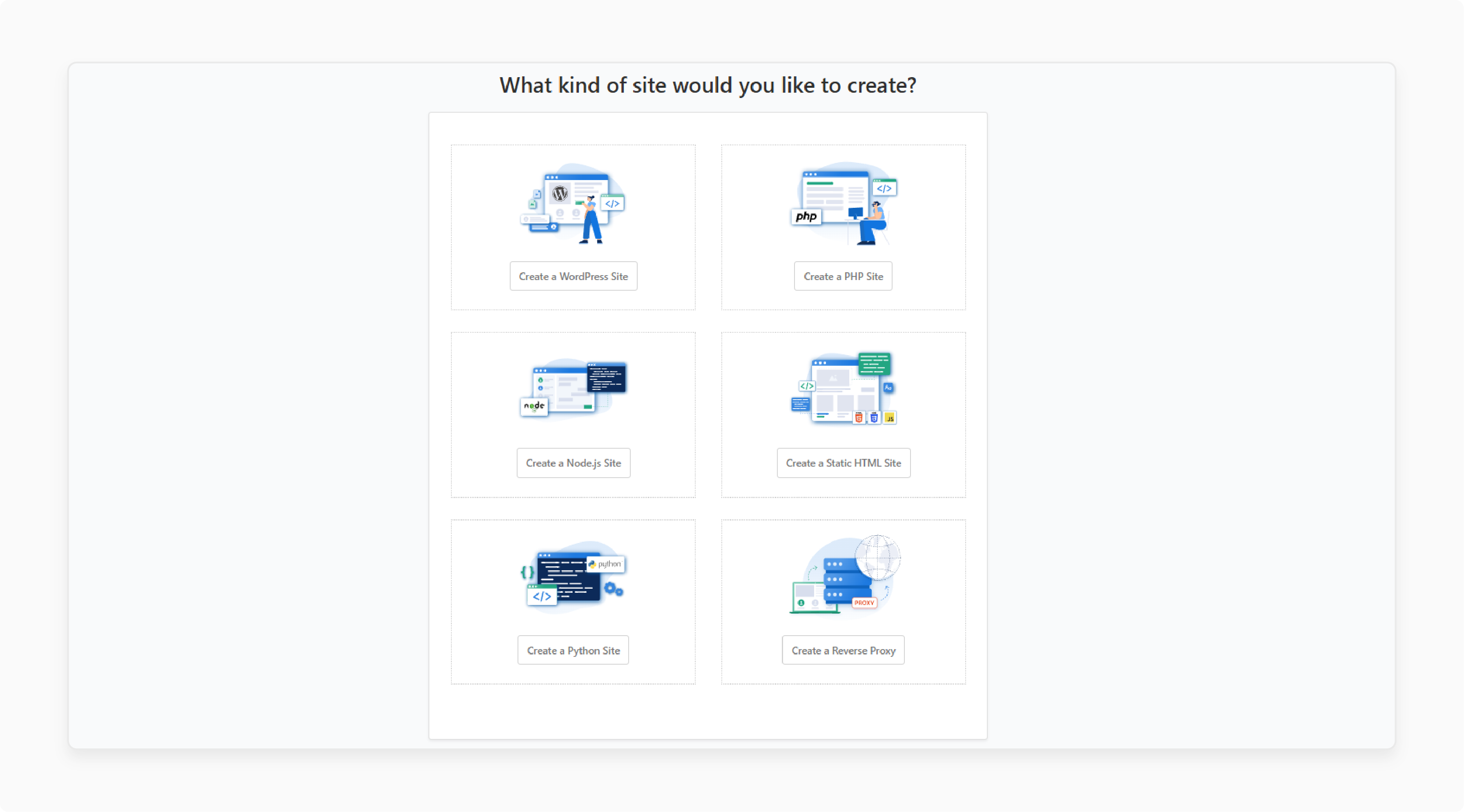Click the Node.js illustration
The width and height of the screenshot is (1464, 812).
pos(573,389)
